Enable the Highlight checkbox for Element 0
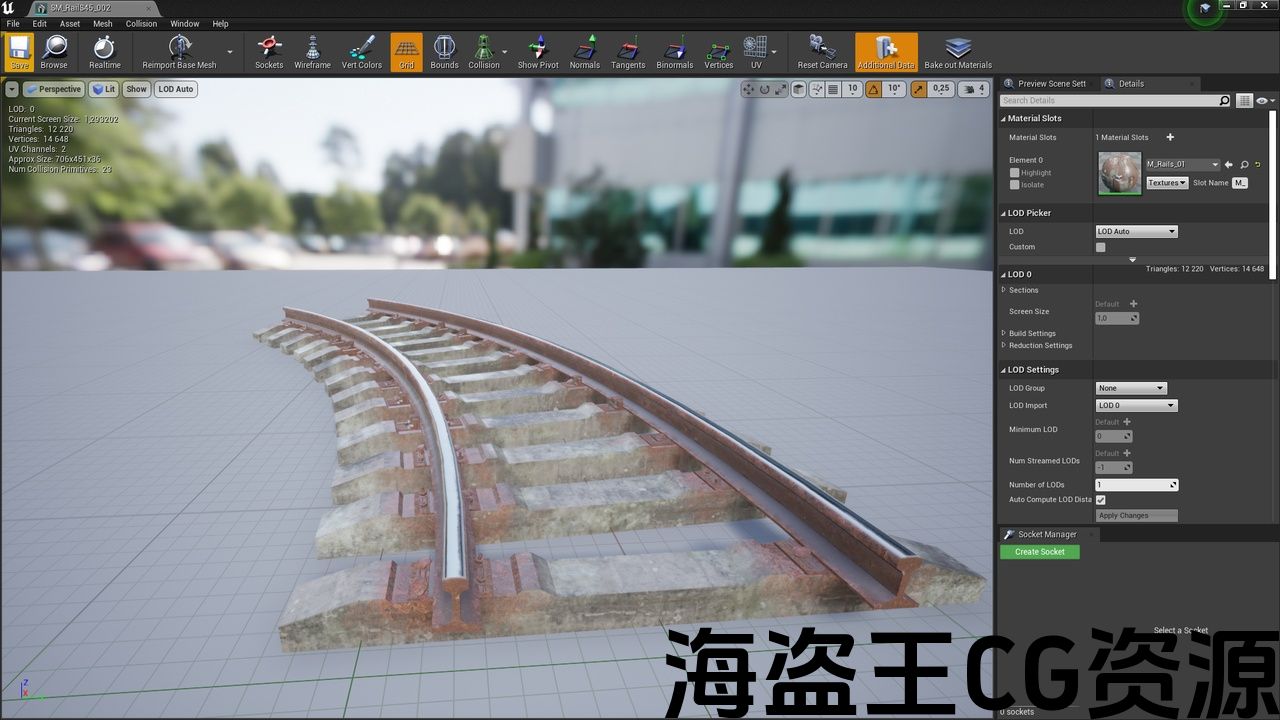The width and height of the screenshot is (1280, 720). click(1014, 173)
